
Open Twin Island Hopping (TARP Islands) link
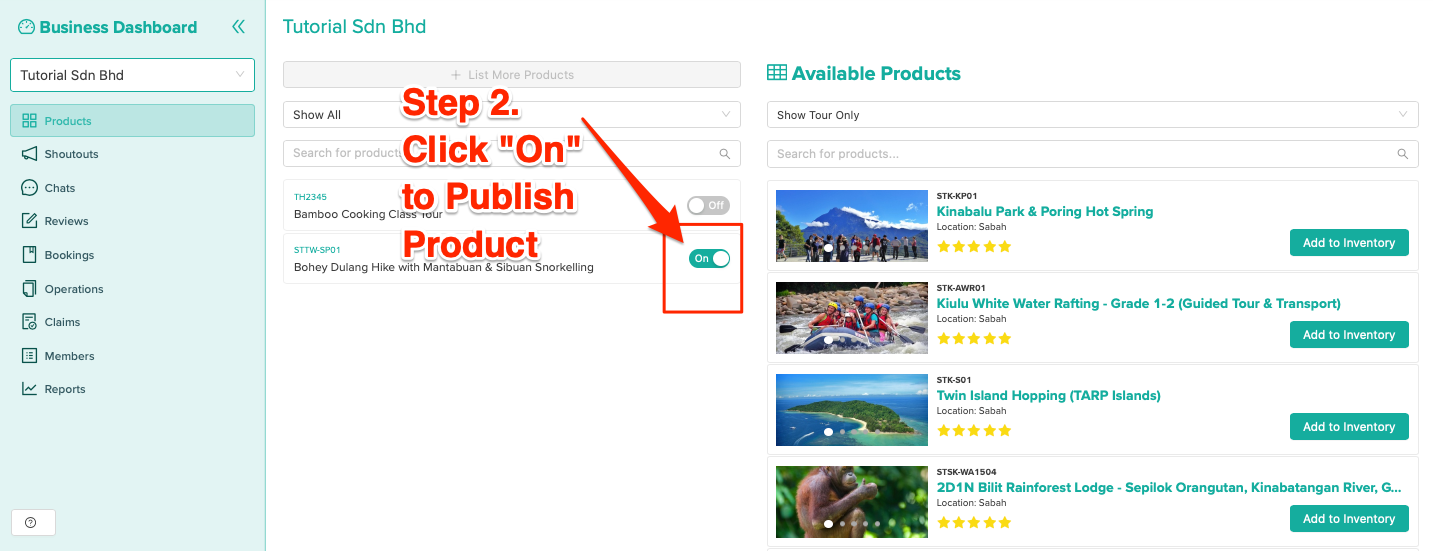[1048, 395]
